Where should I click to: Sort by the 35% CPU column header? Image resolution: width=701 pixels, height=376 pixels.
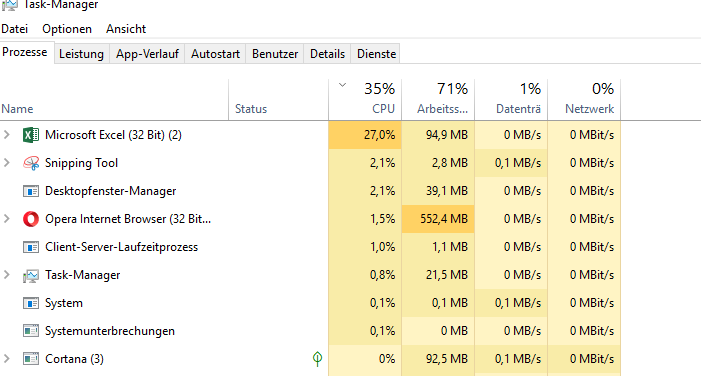(365, 100)
